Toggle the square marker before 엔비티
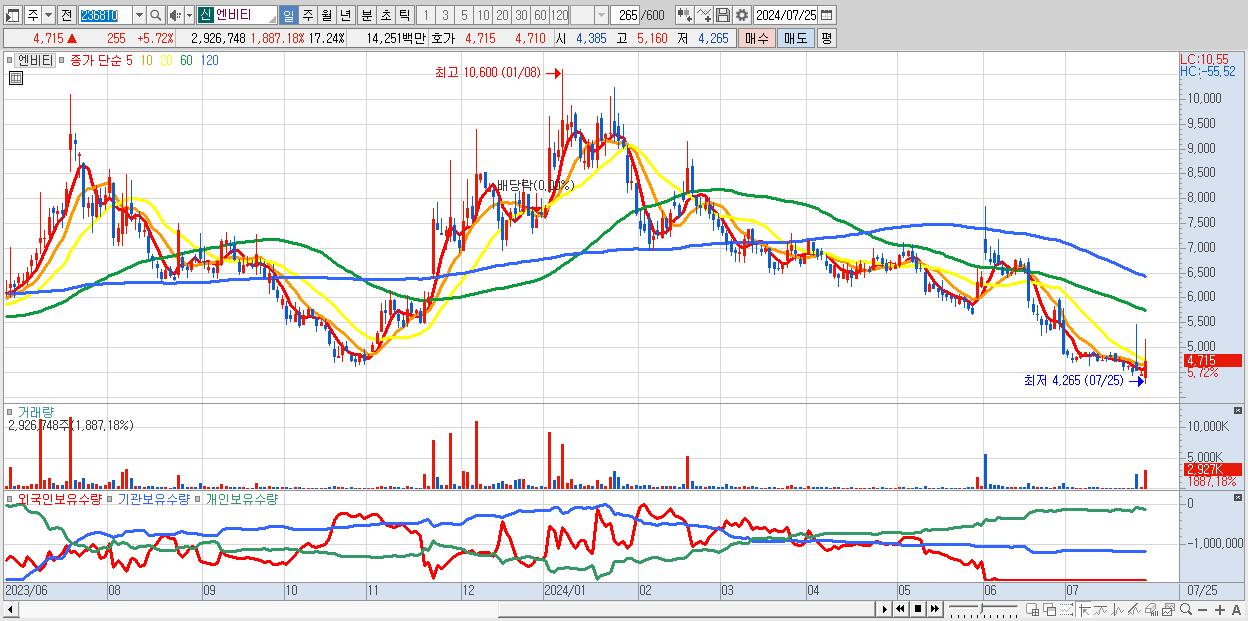The width and height of the screenshot is (1248, 621). (9, 60)
